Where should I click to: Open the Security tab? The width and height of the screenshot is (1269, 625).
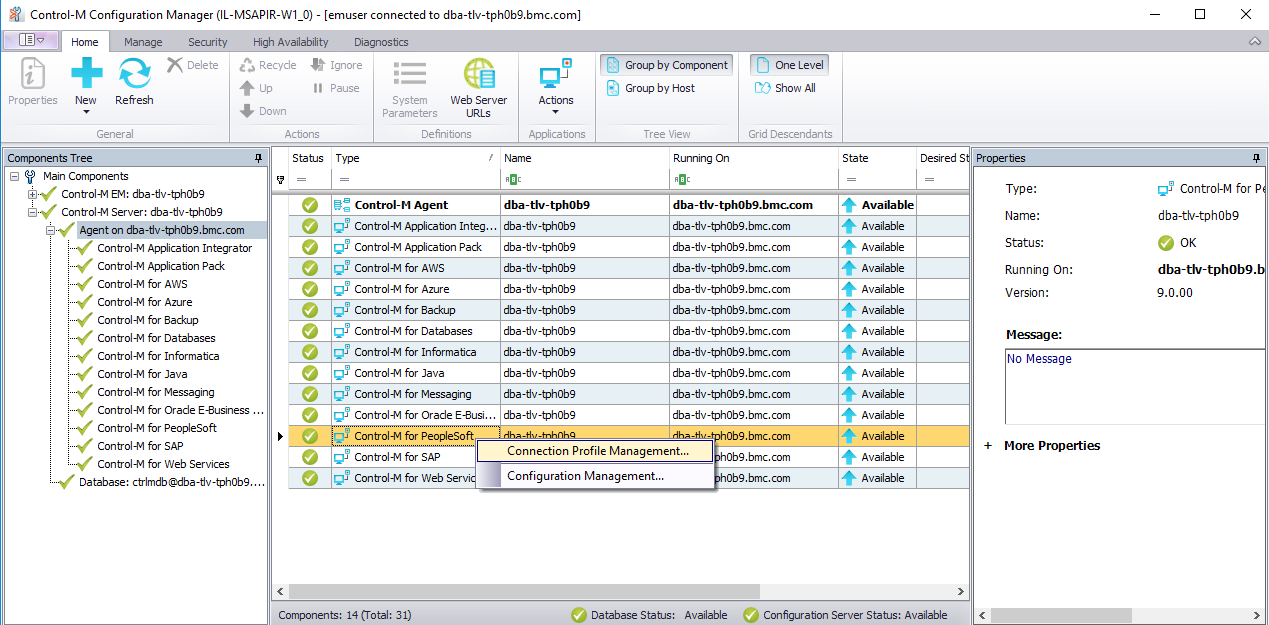(208, 42)
